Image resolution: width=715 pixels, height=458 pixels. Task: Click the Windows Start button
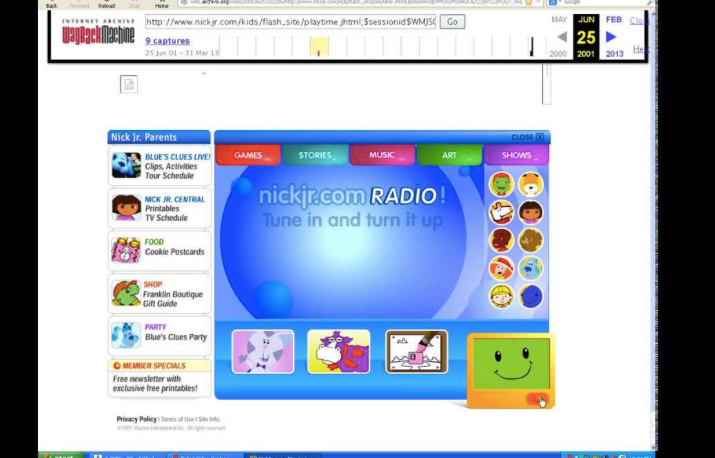62,455
